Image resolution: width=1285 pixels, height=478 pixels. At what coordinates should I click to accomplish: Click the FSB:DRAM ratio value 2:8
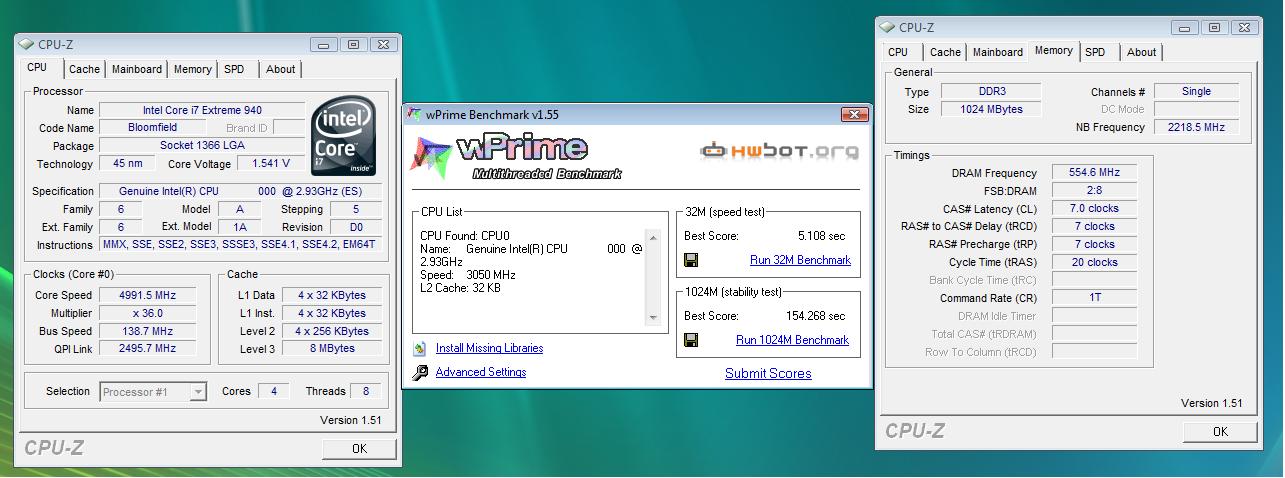pyautogui.click(x=1094, y=190)
